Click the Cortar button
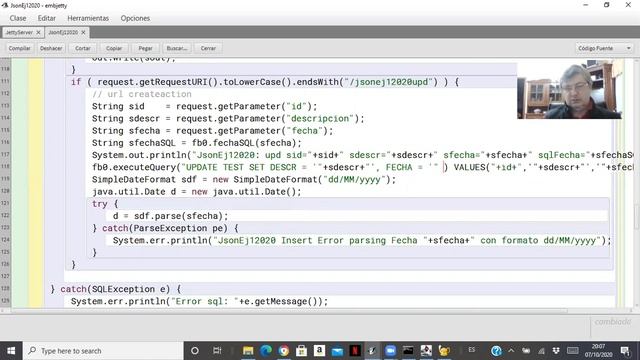Viewport: 640px width, 360px height. 82,48
